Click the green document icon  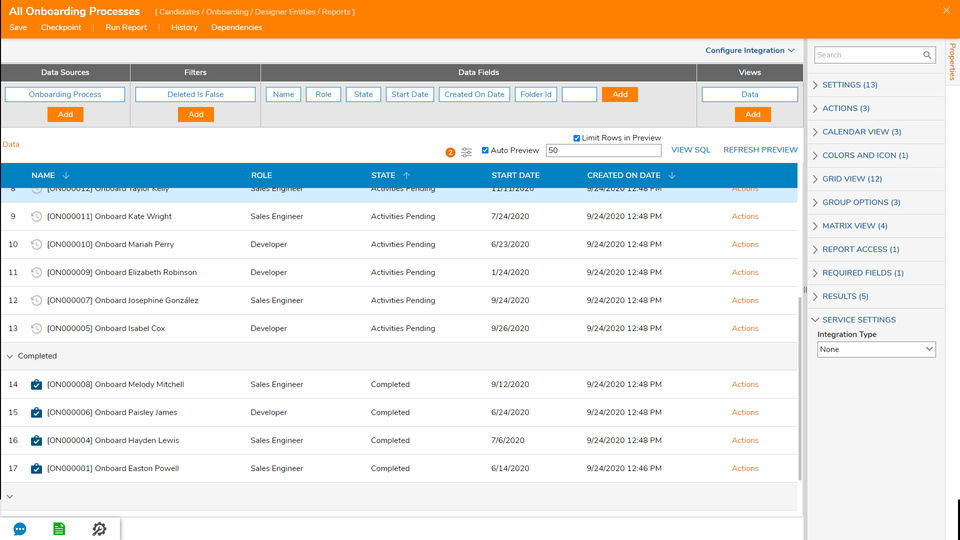click(x=59, y=529)
